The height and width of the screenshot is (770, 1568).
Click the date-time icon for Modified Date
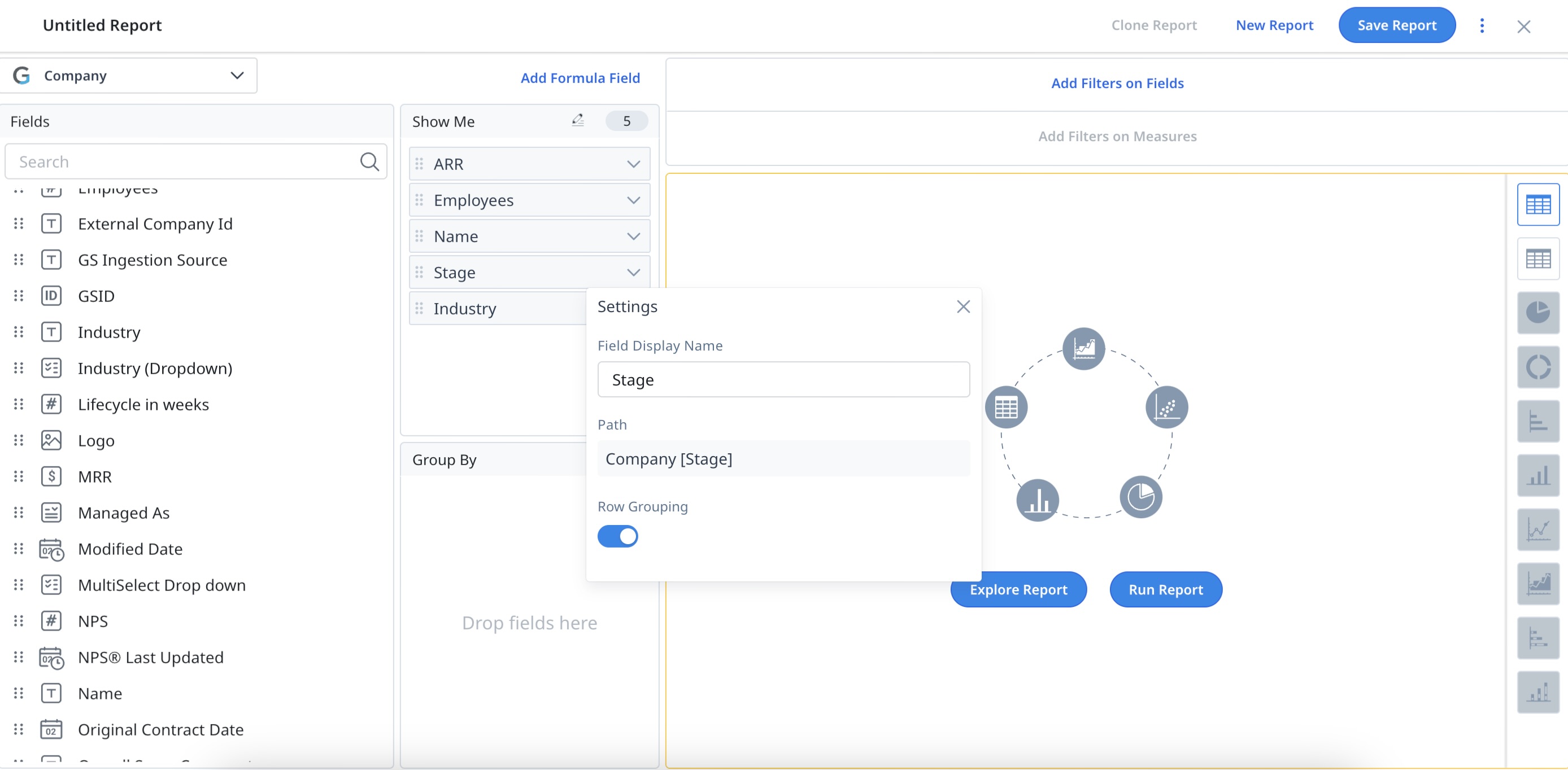51,549
